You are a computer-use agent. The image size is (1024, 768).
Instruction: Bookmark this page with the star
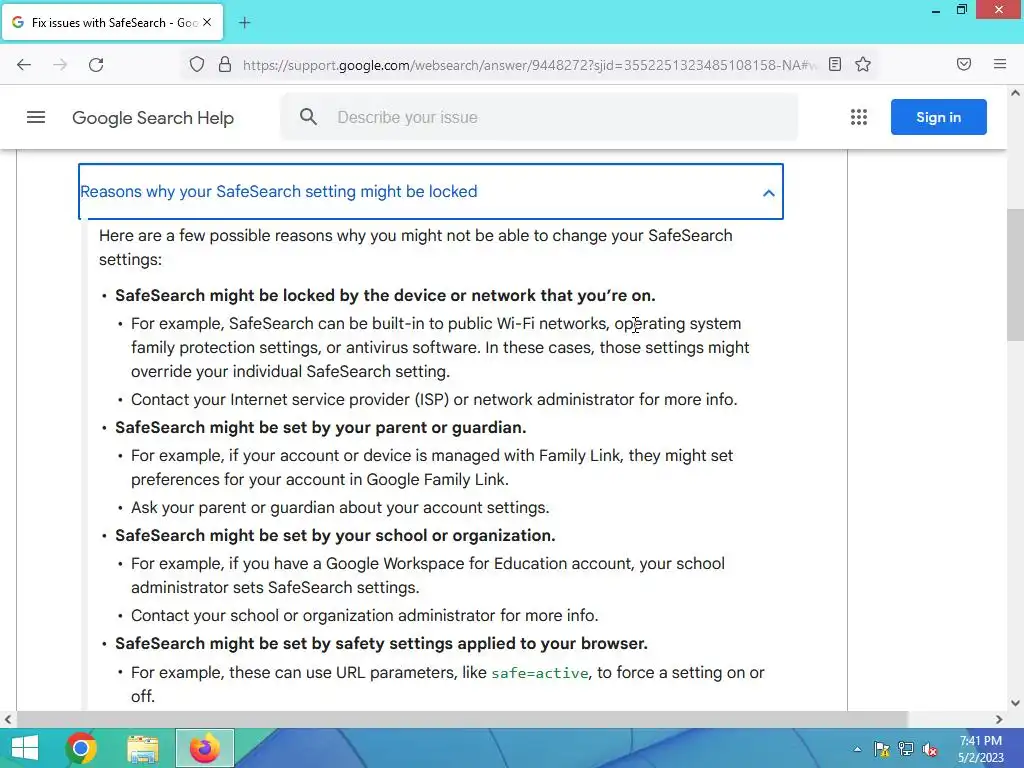pyautogui.click(x=863, y=64)
